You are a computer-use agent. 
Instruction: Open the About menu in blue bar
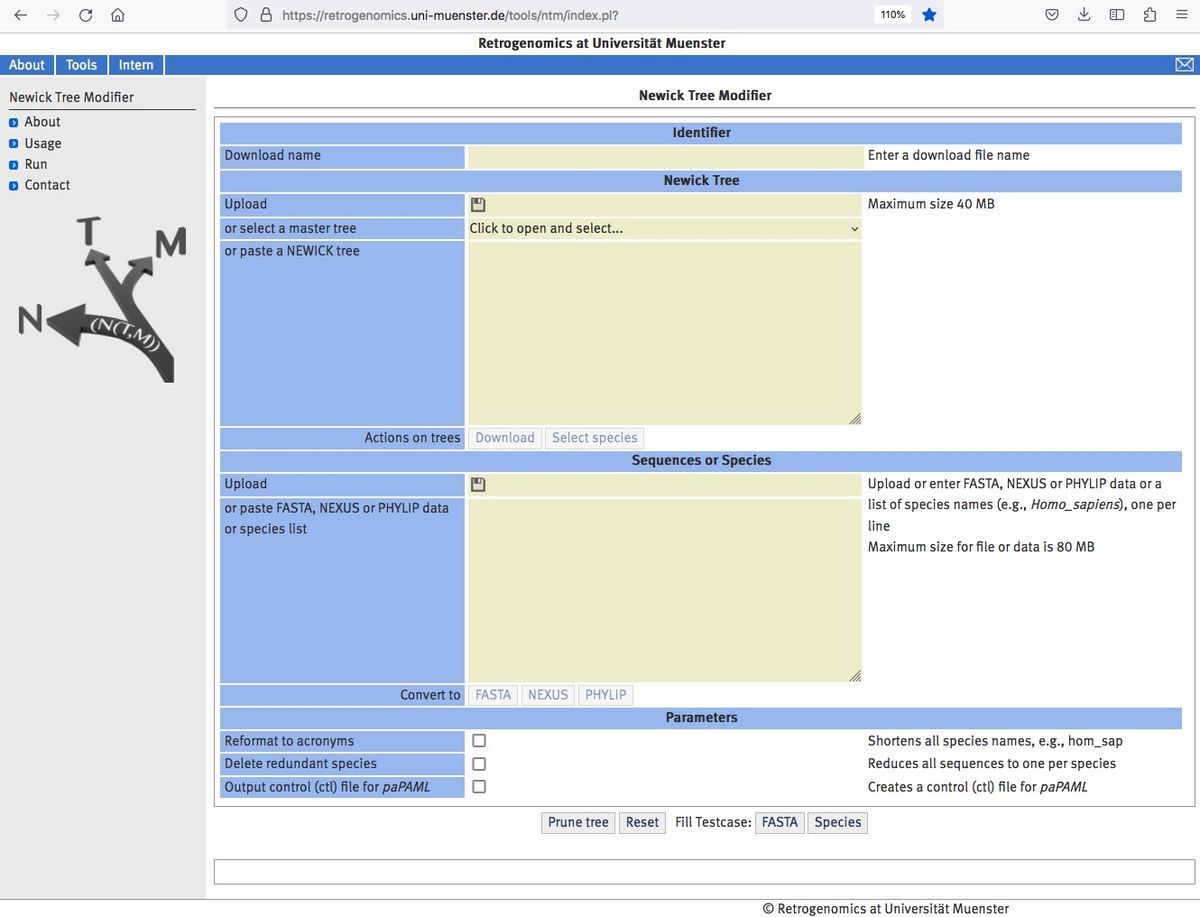[27, 65]
